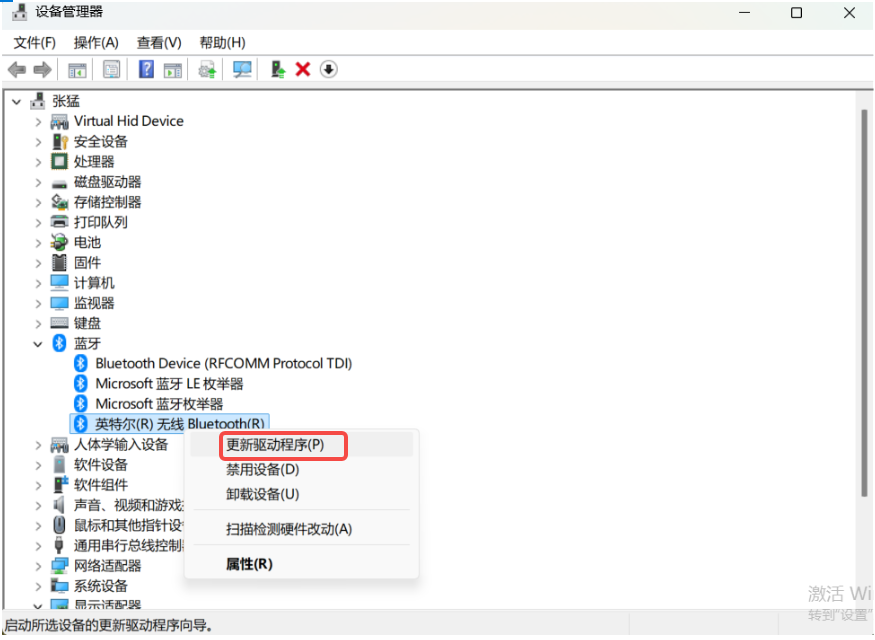Select Microsoft 蓝牙 LE 枚举器 device

point(168,384)
